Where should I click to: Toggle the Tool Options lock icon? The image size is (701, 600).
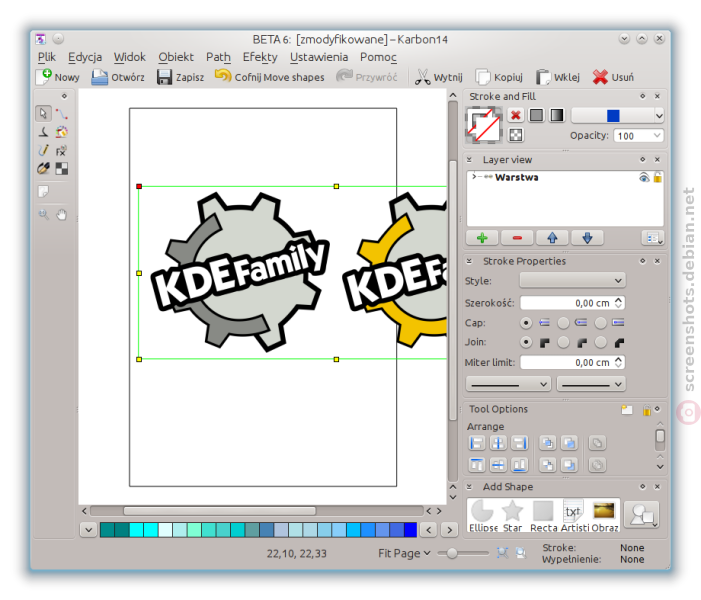[x=646, y=410]
